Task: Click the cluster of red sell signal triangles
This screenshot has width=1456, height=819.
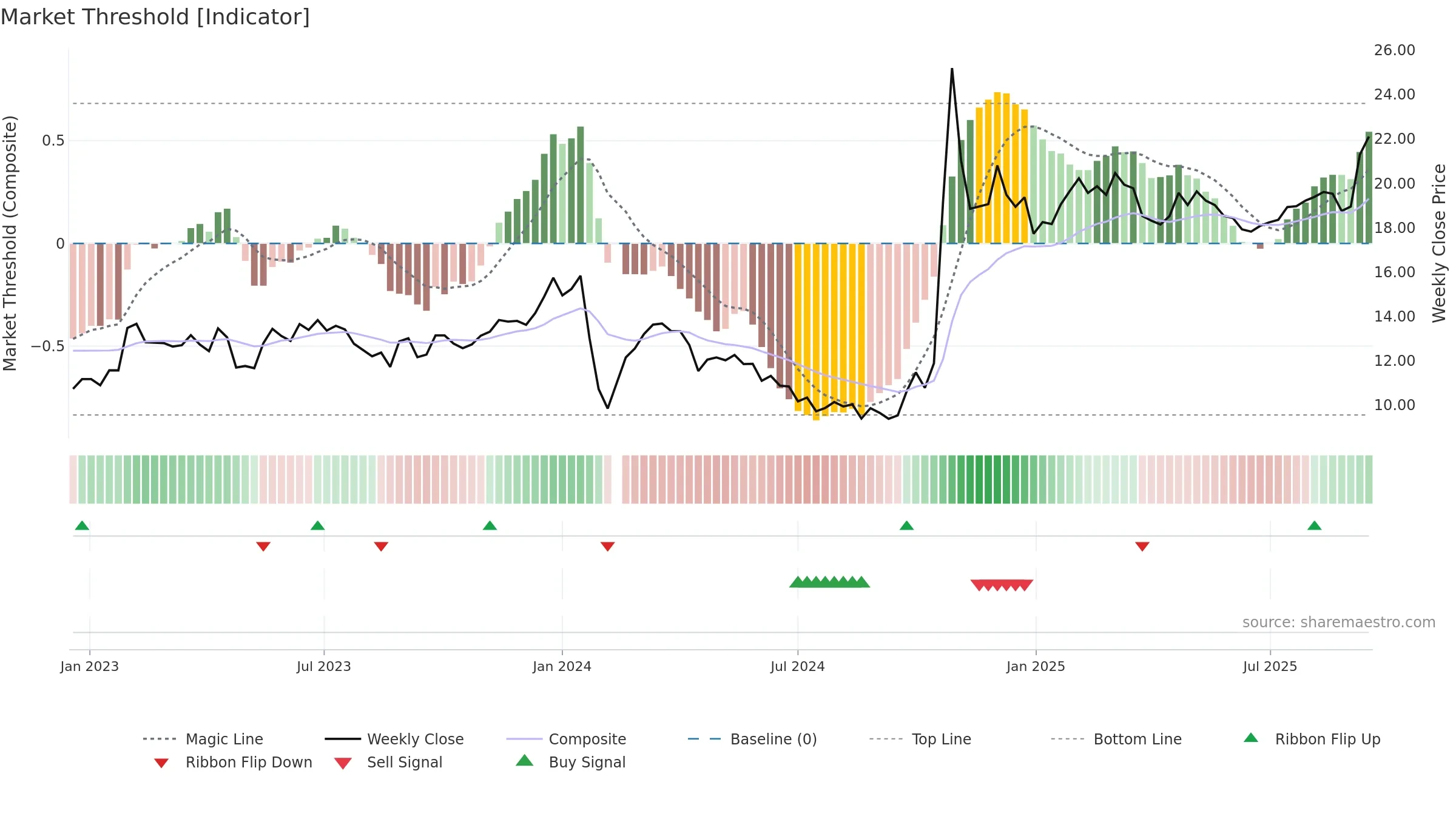Action: point(1002,585)
